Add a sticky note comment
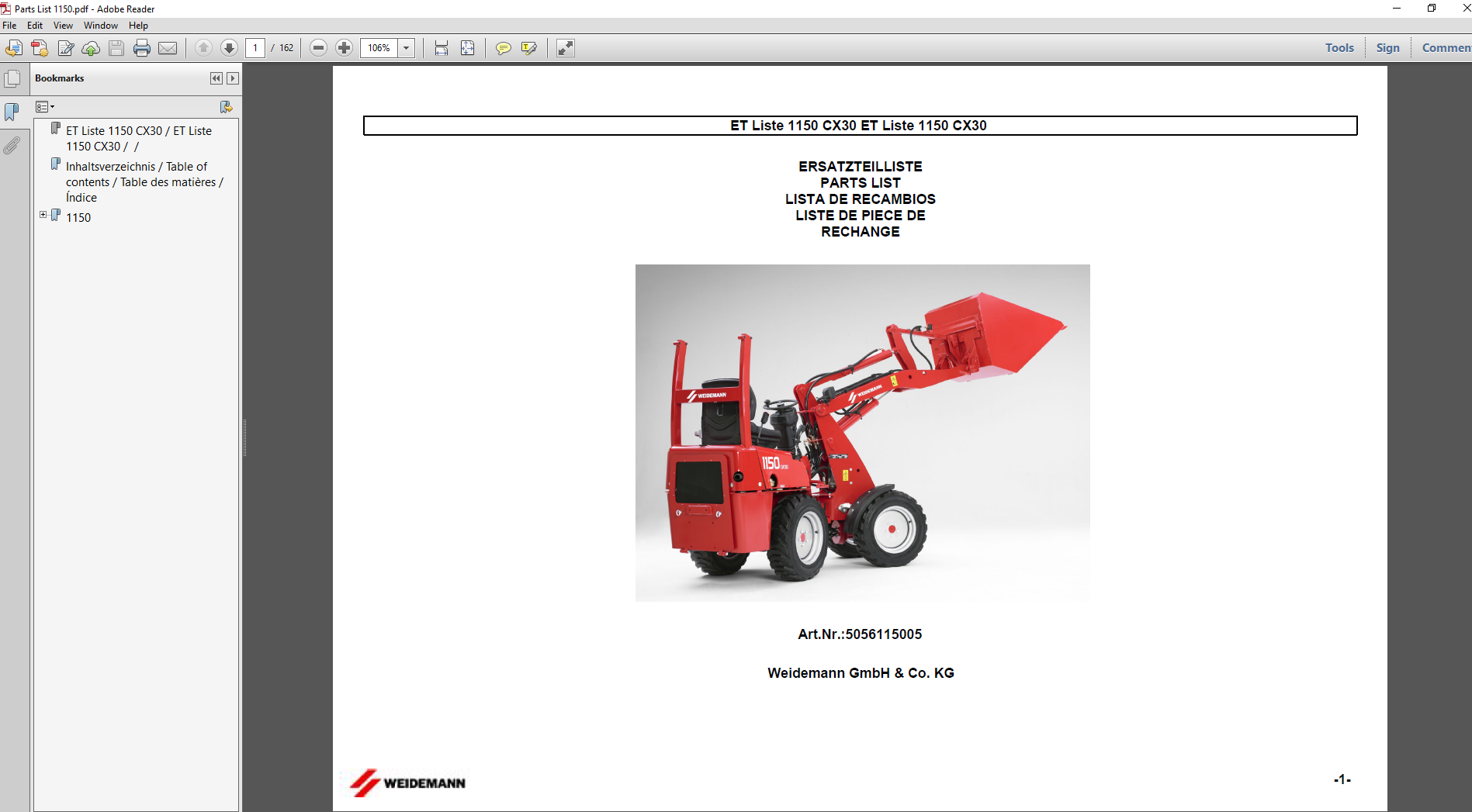The width and height of the screenshot is (1472, 812). 504,48
